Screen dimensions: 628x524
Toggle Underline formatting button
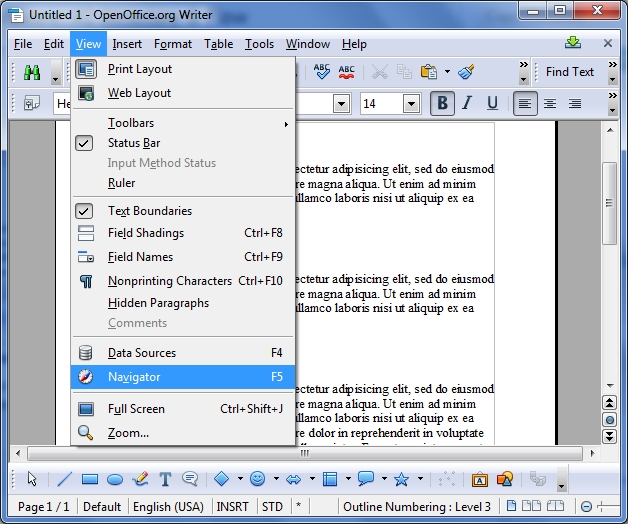coord(492,103)
